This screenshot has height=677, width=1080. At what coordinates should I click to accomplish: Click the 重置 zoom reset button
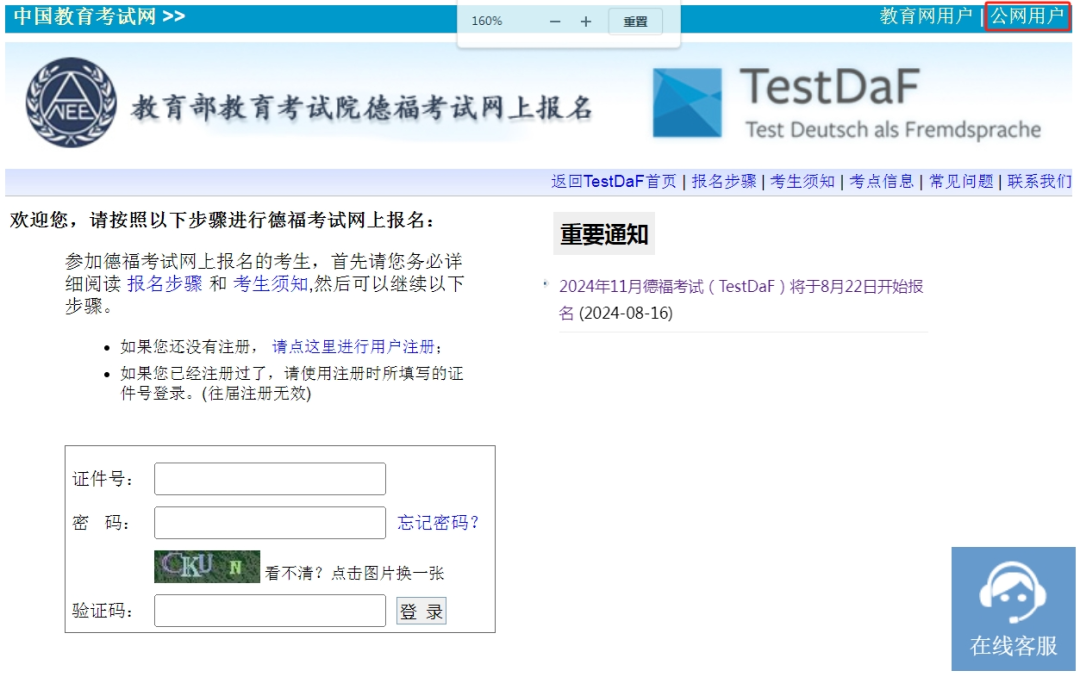[x=635, y=21]
